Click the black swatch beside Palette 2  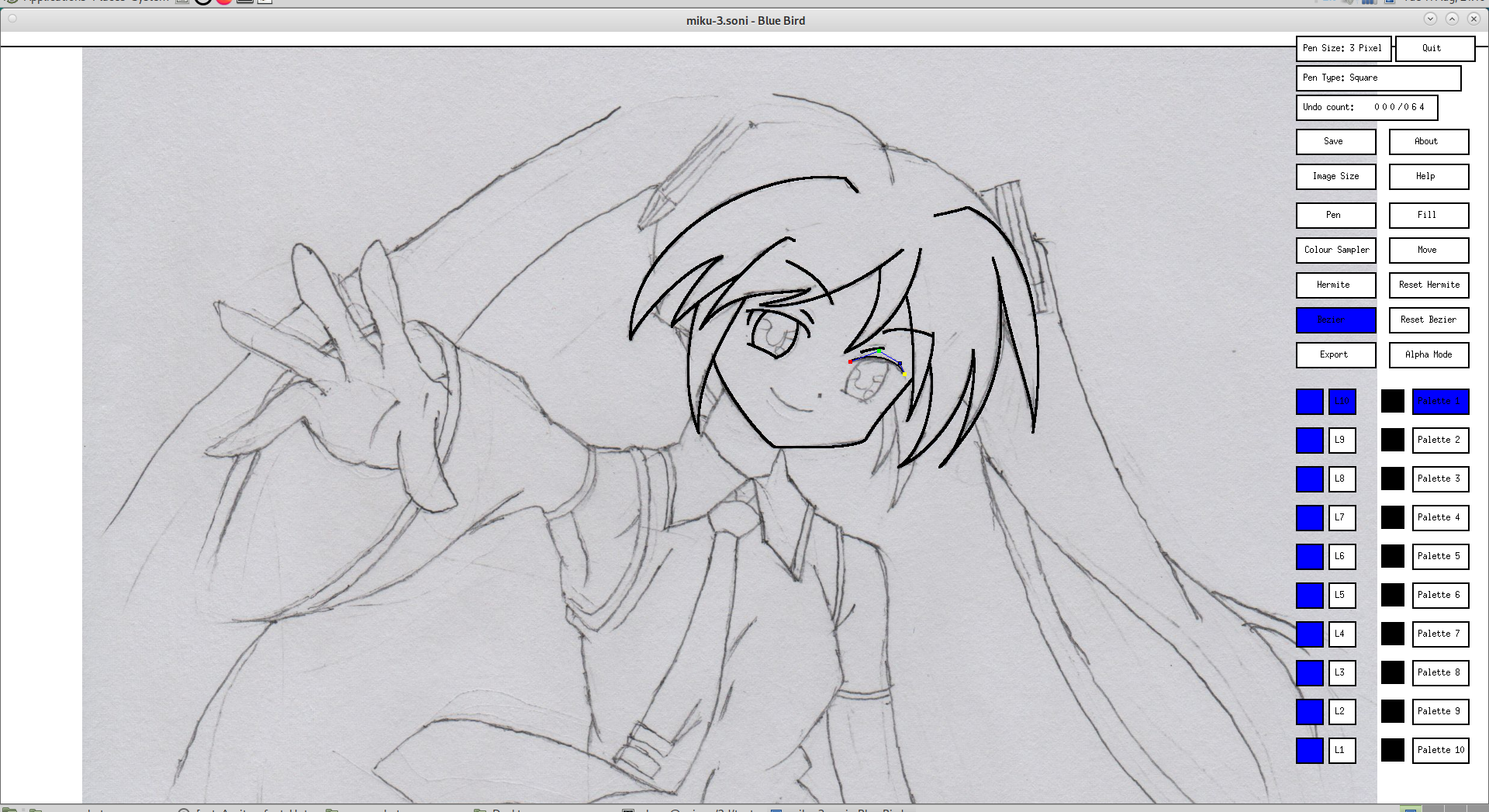(x=1393, y=440)
